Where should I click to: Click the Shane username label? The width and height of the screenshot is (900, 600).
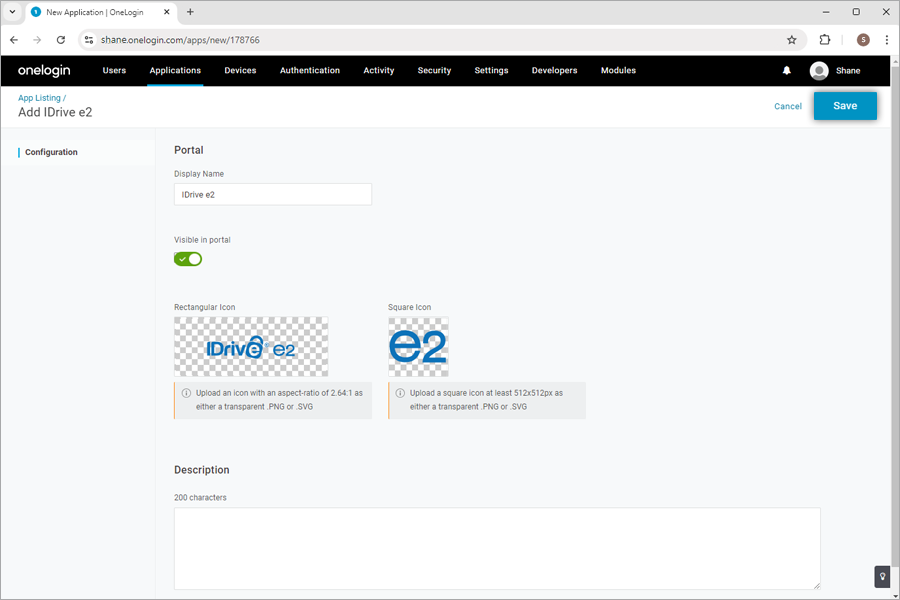[848, 71]
